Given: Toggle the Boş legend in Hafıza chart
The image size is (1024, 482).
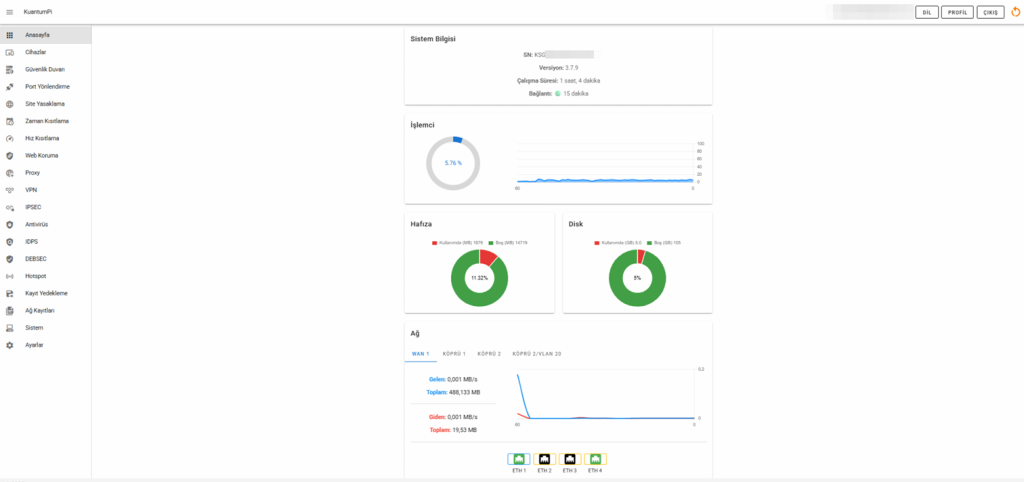Looking at the screenshot, I should (x=508, y=242).
